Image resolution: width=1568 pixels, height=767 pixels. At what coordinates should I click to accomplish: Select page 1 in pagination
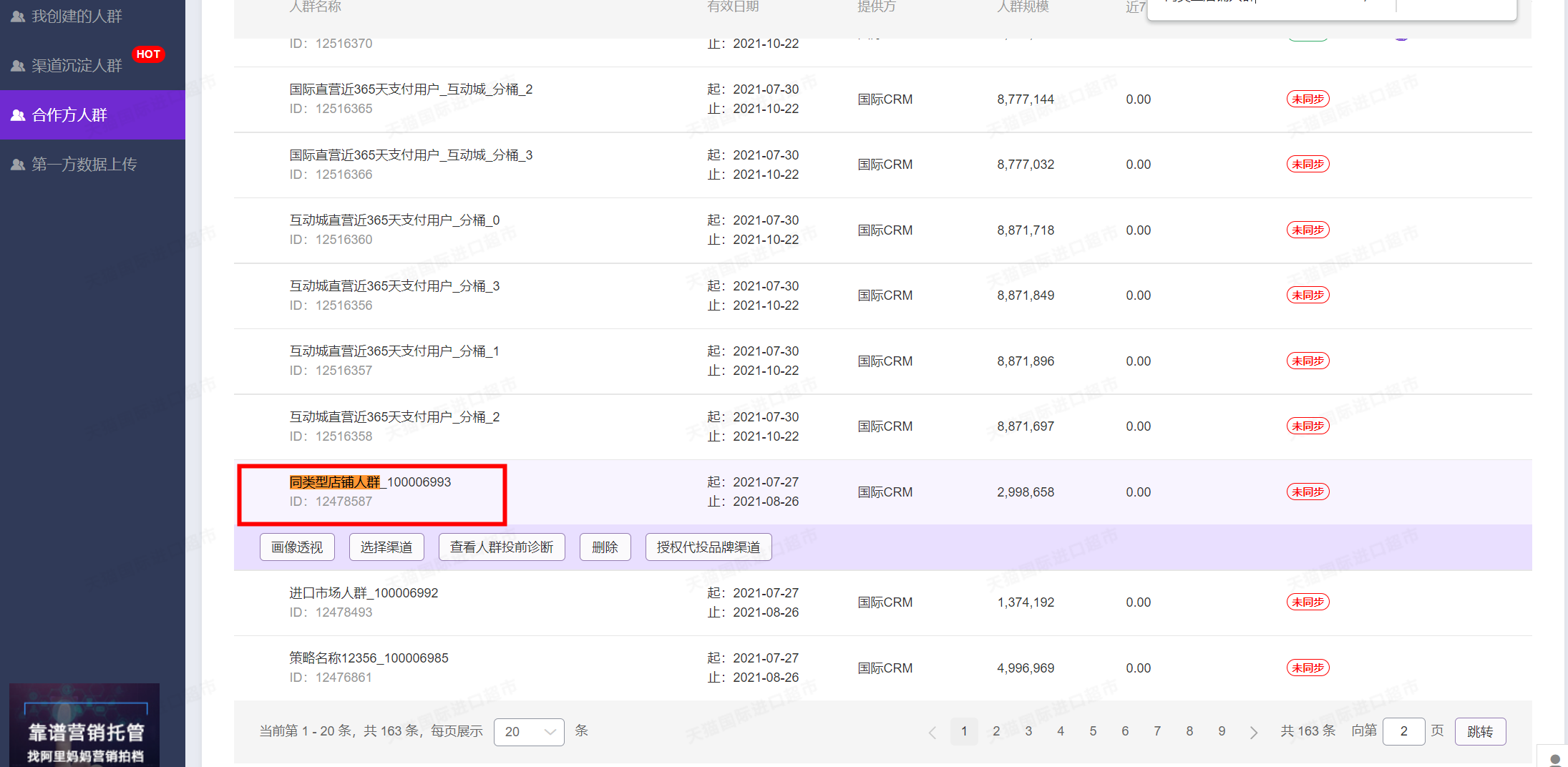(964, 731)
